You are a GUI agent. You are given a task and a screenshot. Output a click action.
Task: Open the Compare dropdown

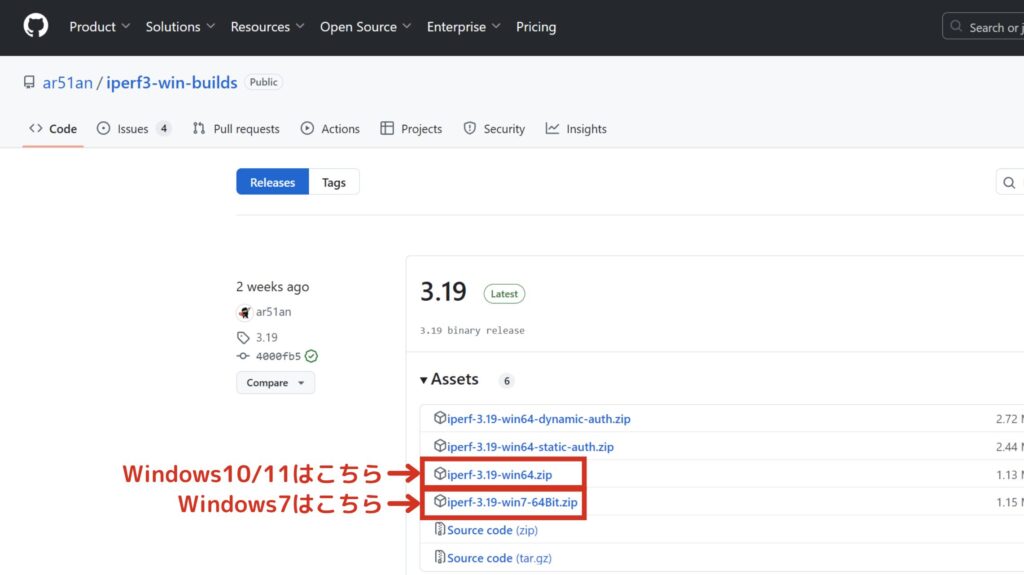276,383
